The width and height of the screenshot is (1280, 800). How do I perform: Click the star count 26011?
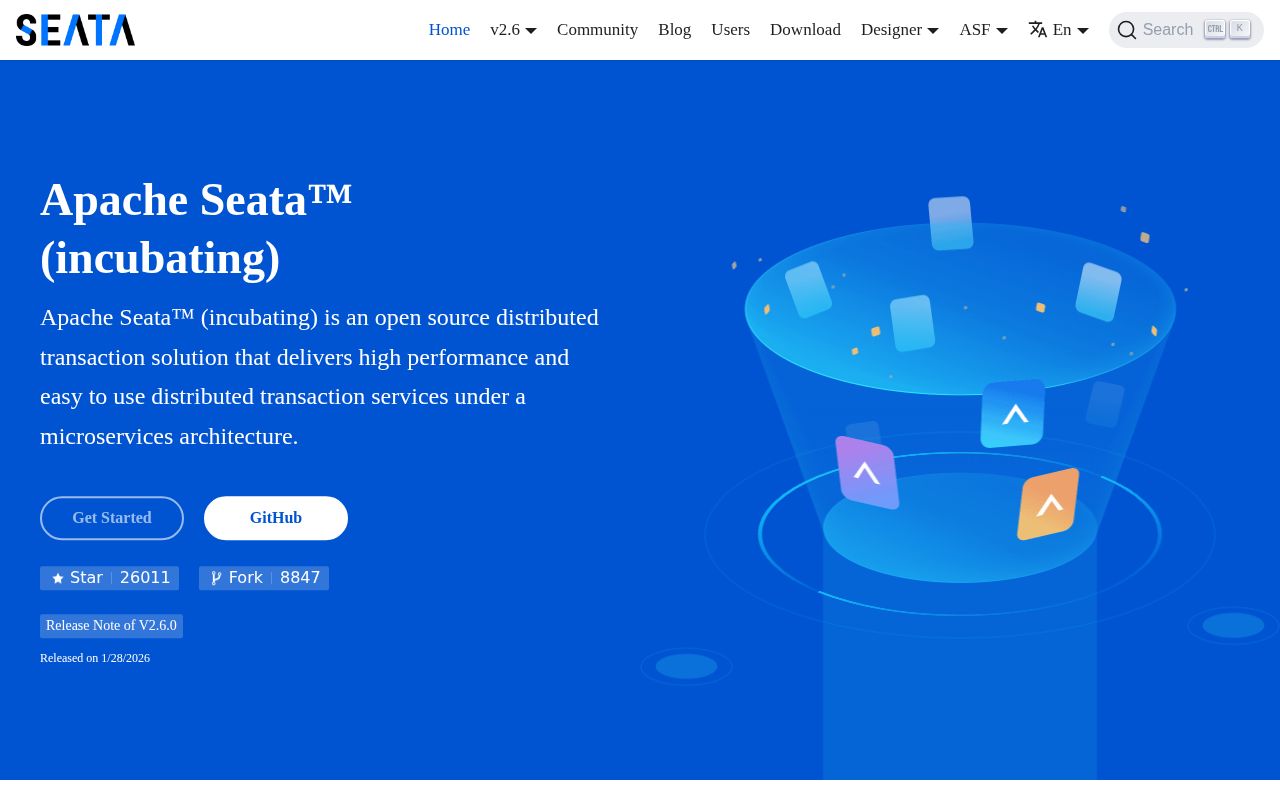pos(145,578)
